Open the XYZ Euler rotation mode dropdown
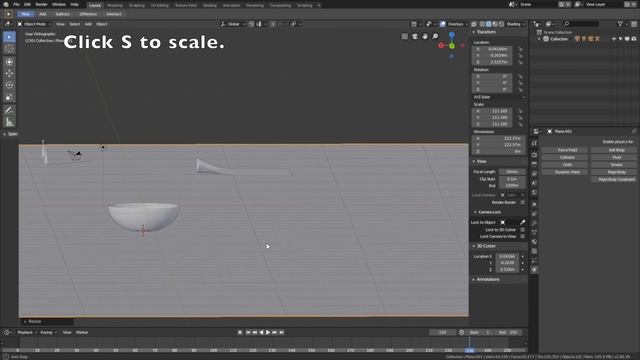 tap(499, 97)
